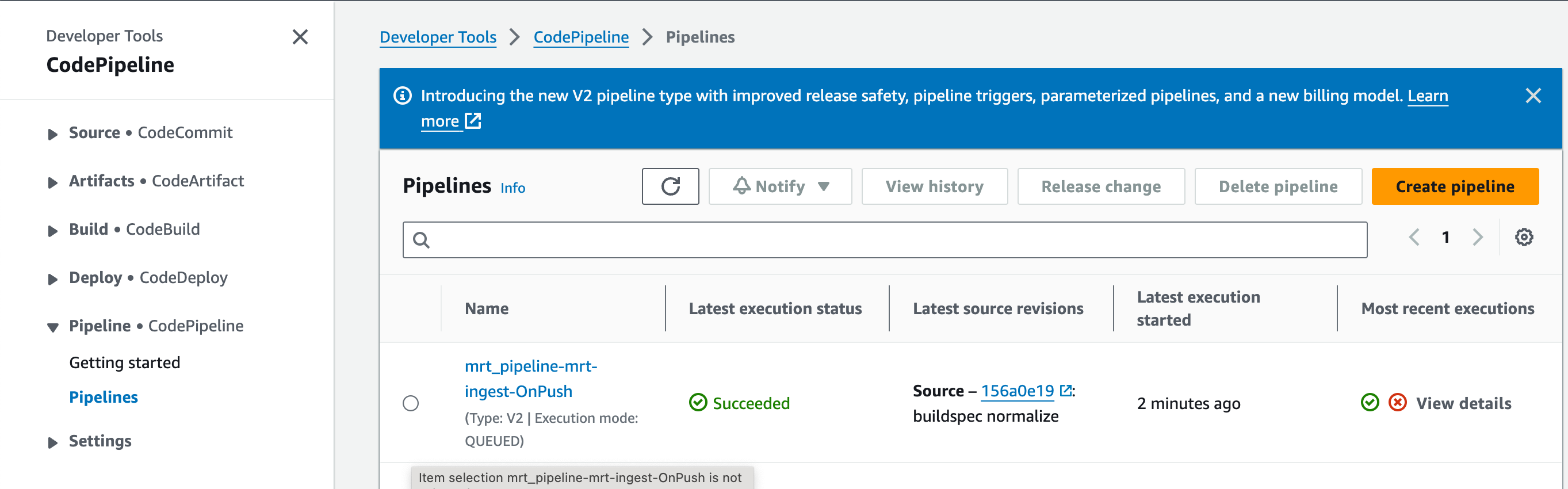The height and width of the screenshot is (489, 1568).
Task: Open mrt_pipeline-mrt-ingest-OnPush pipeline
Action: click(x=531, y=378)
